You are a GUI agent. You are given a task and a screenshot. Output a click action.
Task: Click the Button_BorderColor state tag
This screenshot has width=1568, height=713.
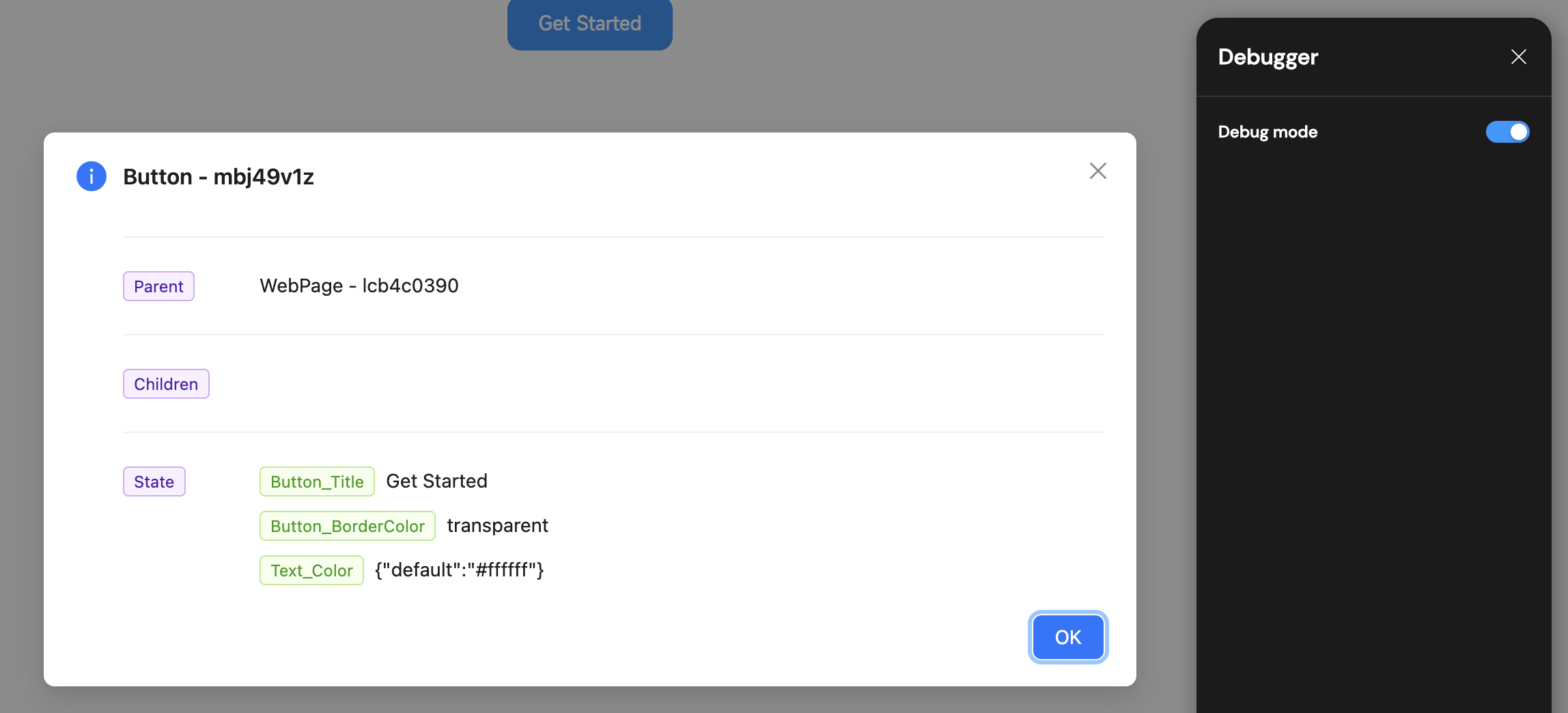(x=348, y=526)
